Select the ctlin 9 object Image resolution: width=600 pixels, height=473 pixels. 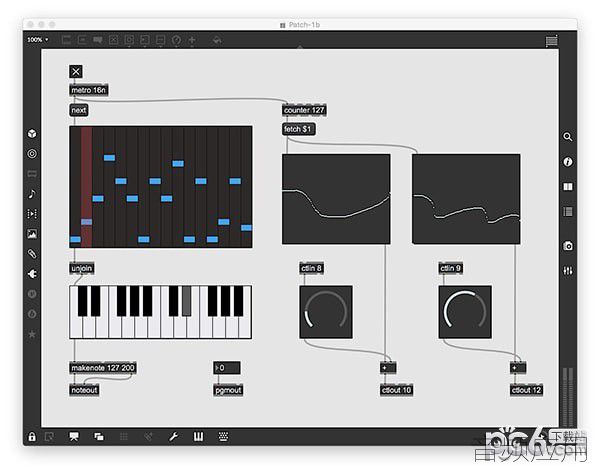click(450, 268)
